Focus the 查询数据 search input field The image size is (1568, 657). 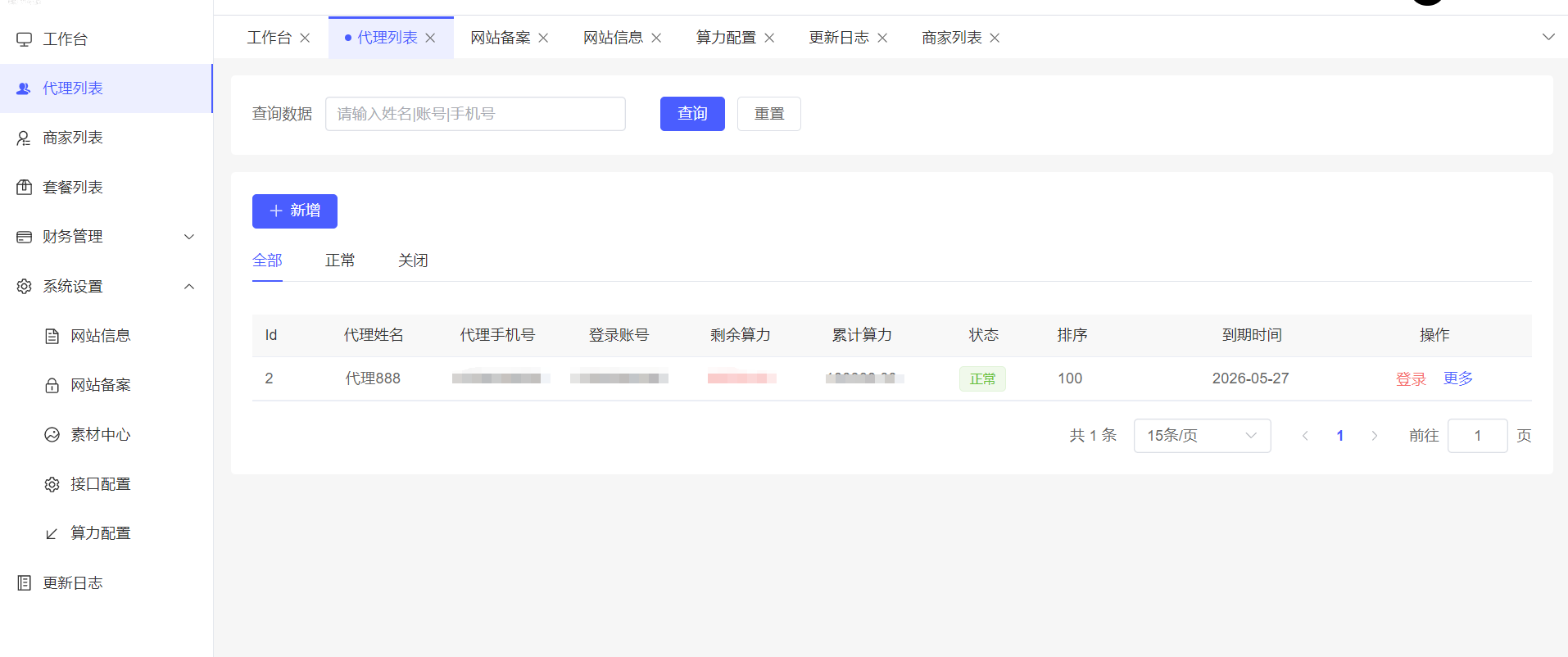pos(475,114)
